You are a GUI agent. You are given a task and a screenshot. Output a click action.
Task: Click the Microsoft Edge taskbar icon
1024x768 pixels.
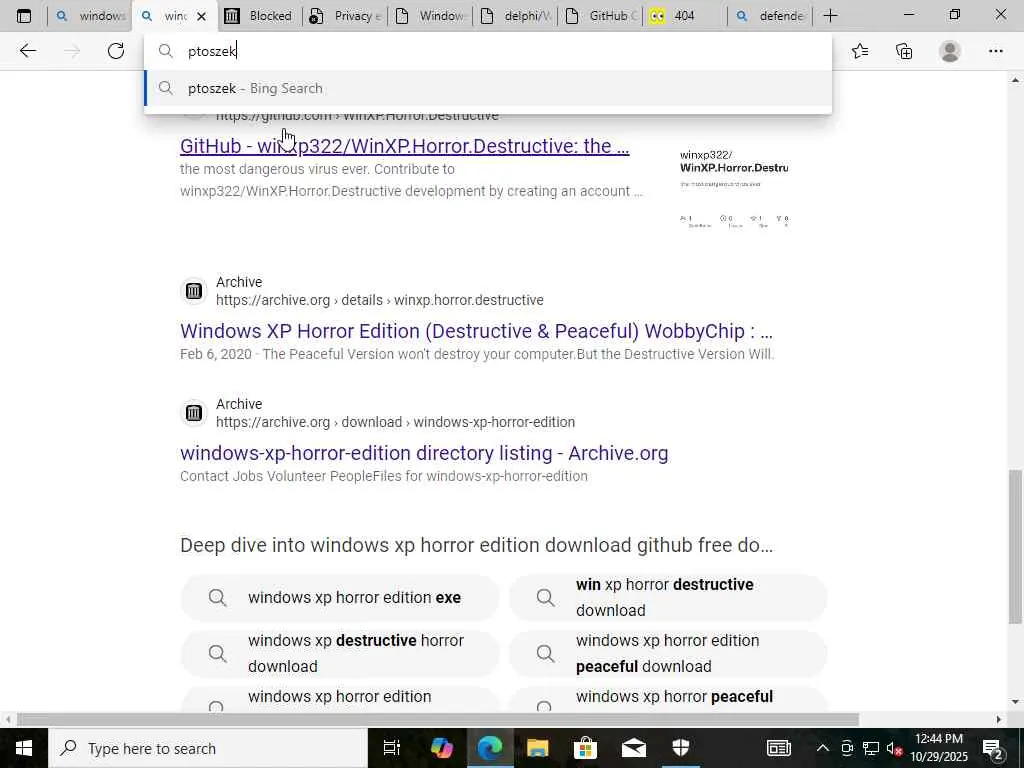click(x=489, y=748)
